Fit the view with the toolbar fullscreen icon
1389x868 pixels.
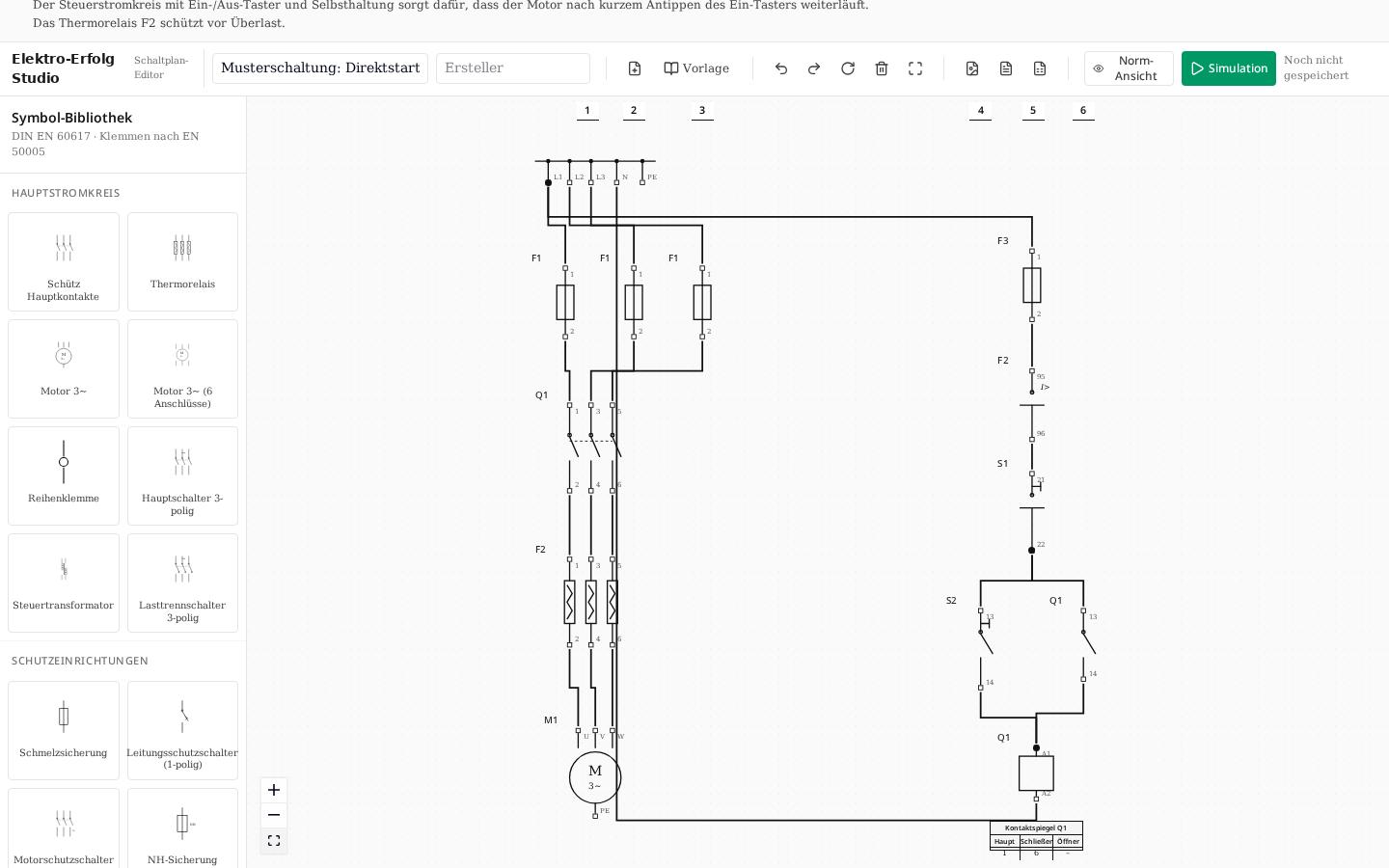coord(915,68)
